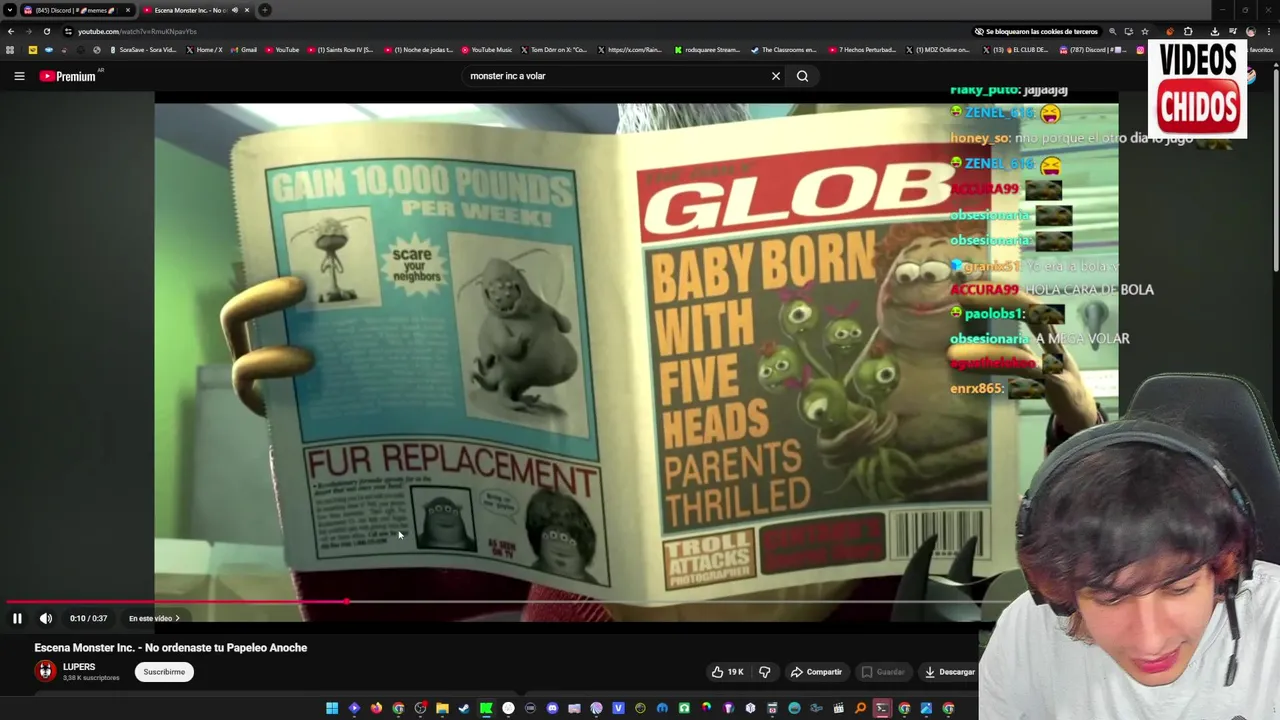Screen dimensions: 1280x720
Task: Go back to the previous page
Action: pos(11,31)
